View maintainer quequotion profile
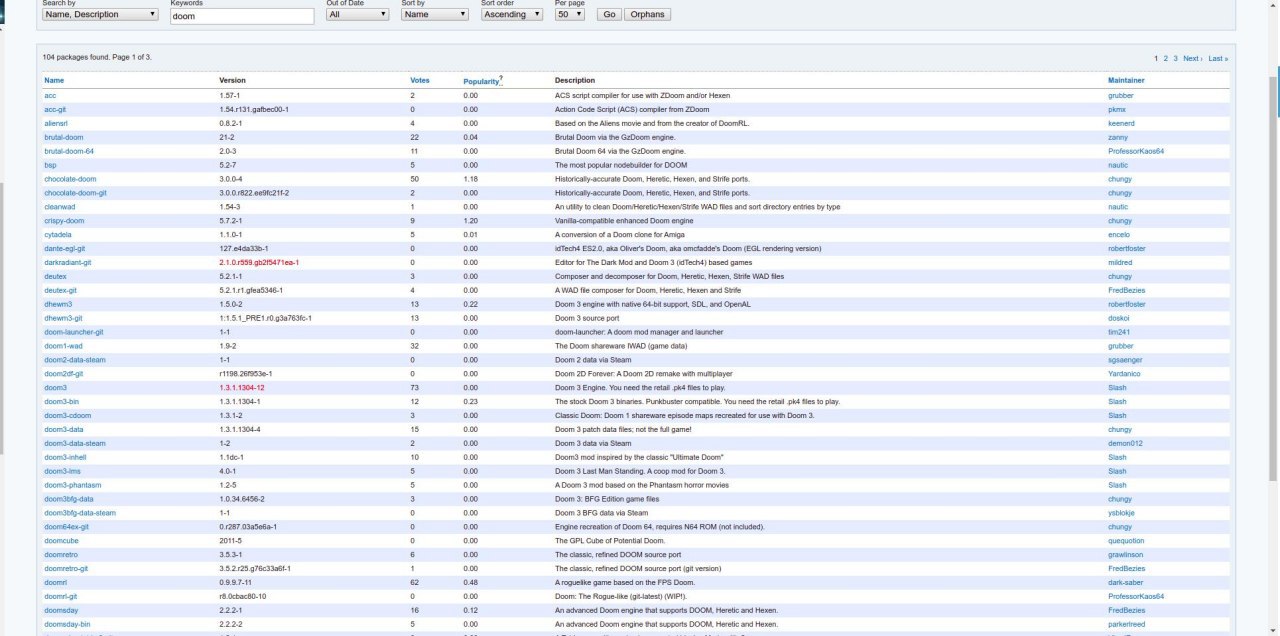 [1126, 541]
